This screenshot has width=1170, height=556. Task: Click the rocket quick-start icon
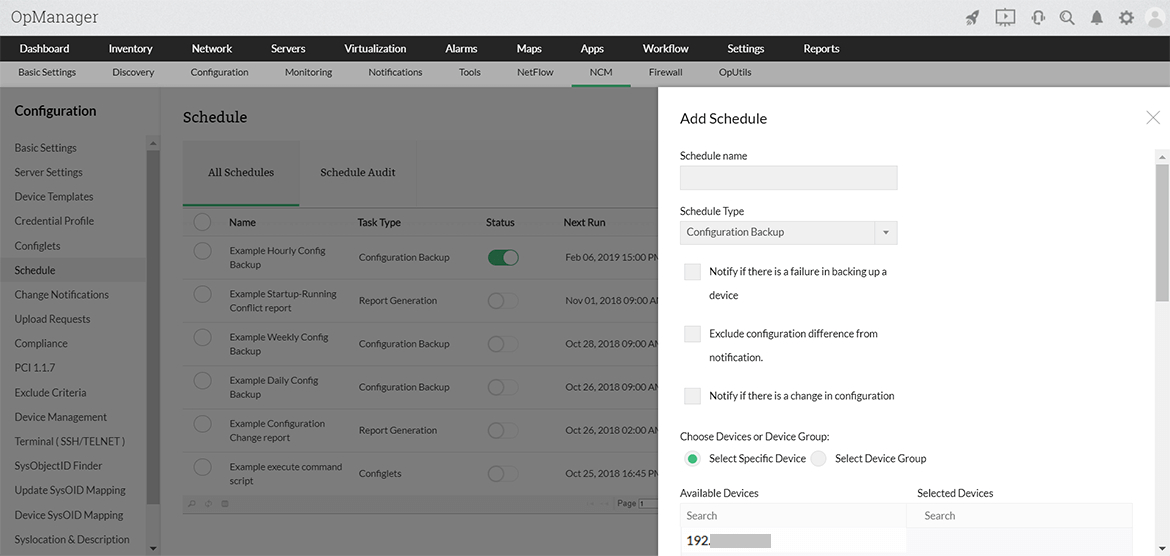pyautogui.click(x=972, y=18)
